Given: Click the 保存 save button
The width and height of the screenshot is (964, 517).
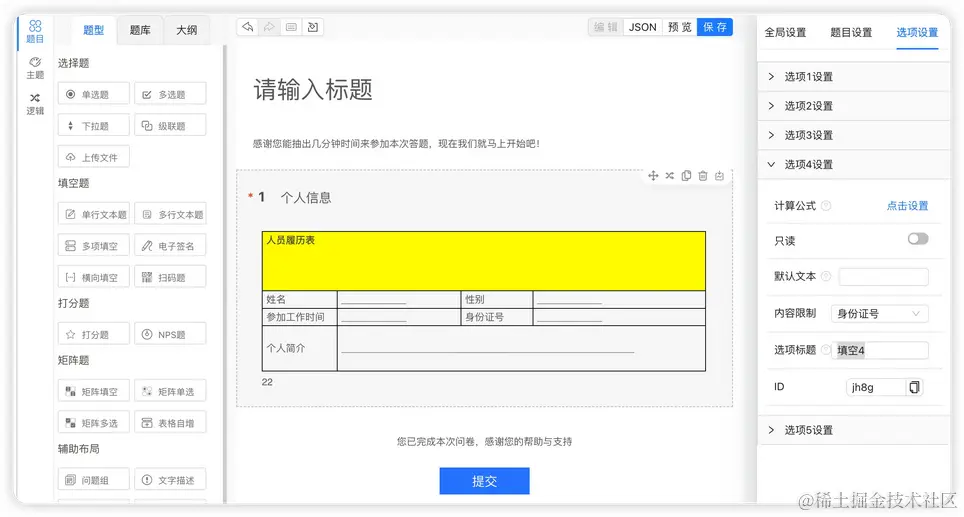Looking at the screenshot, I should [714, 27].
